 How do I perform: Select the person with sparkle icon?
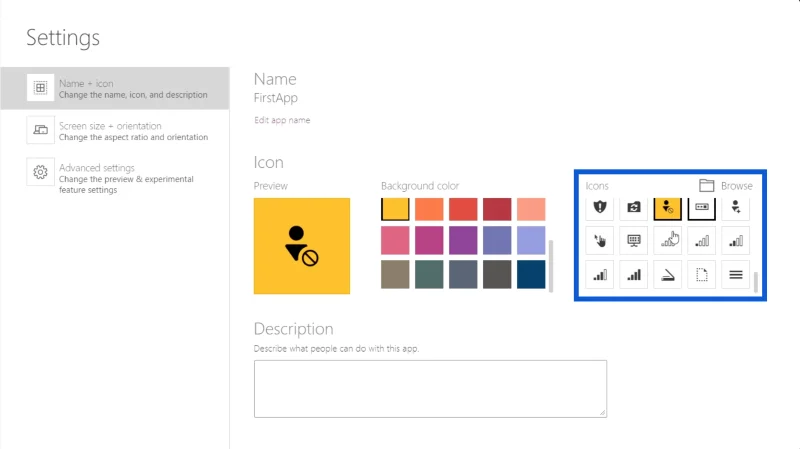[736, 207]
